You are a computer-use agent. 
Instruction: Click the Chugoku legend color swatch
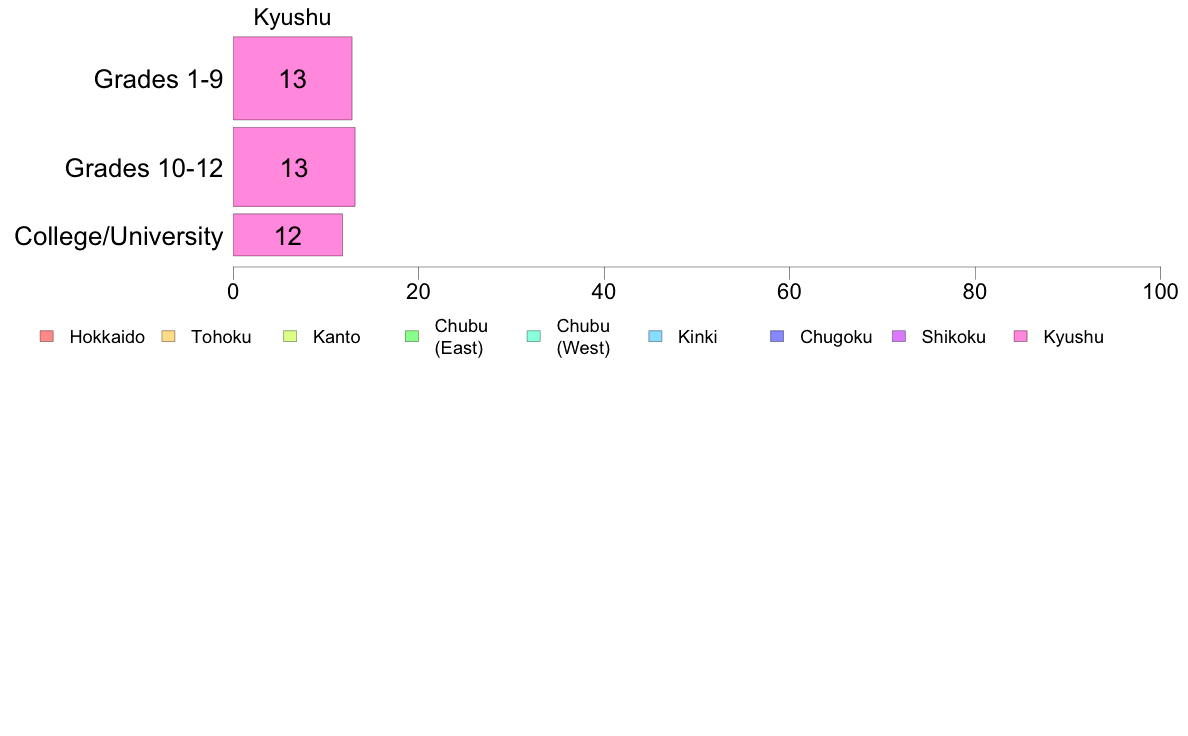coord(777,336)
